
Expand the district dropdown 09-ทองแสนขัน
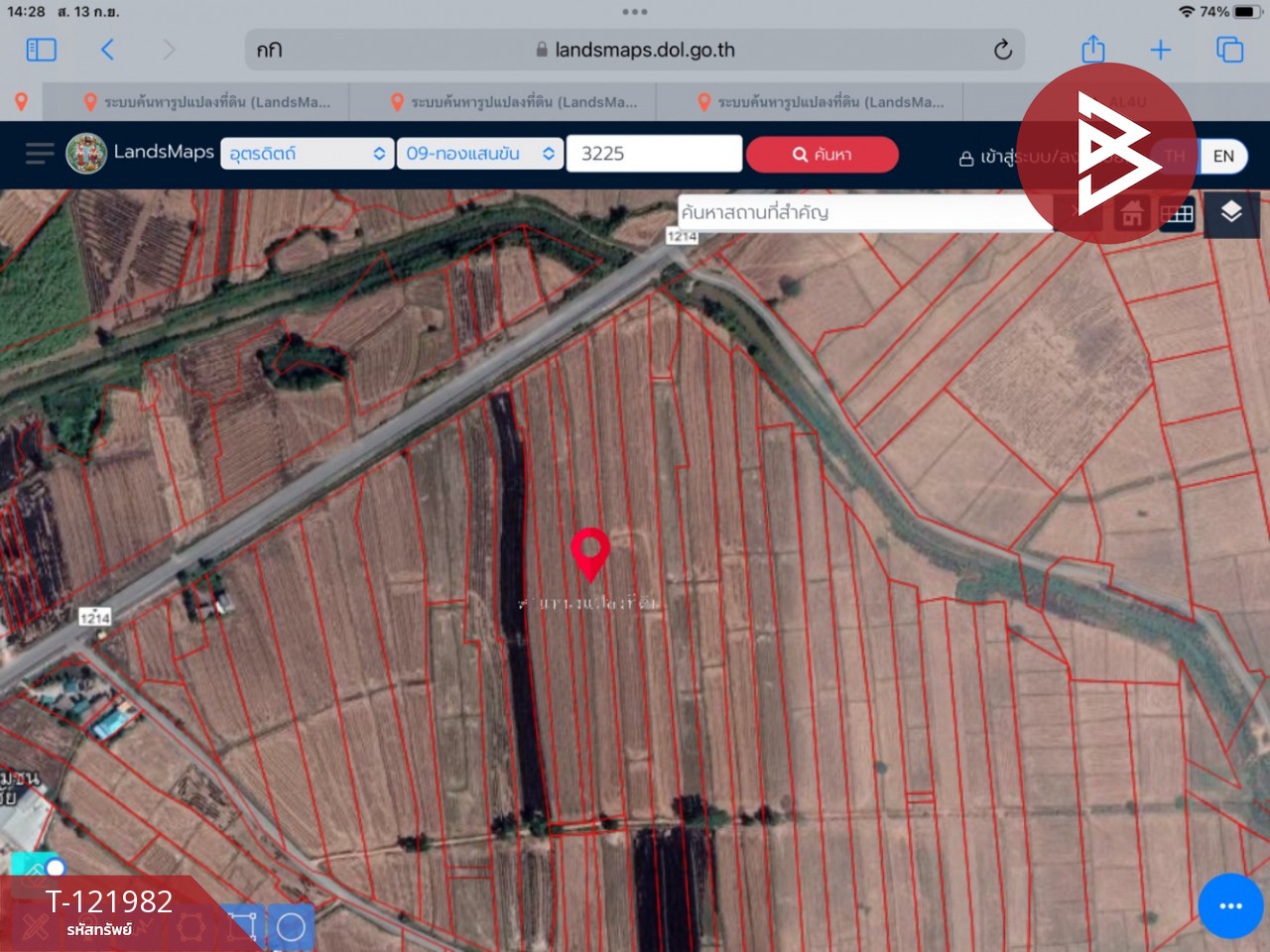coord(479,154)
